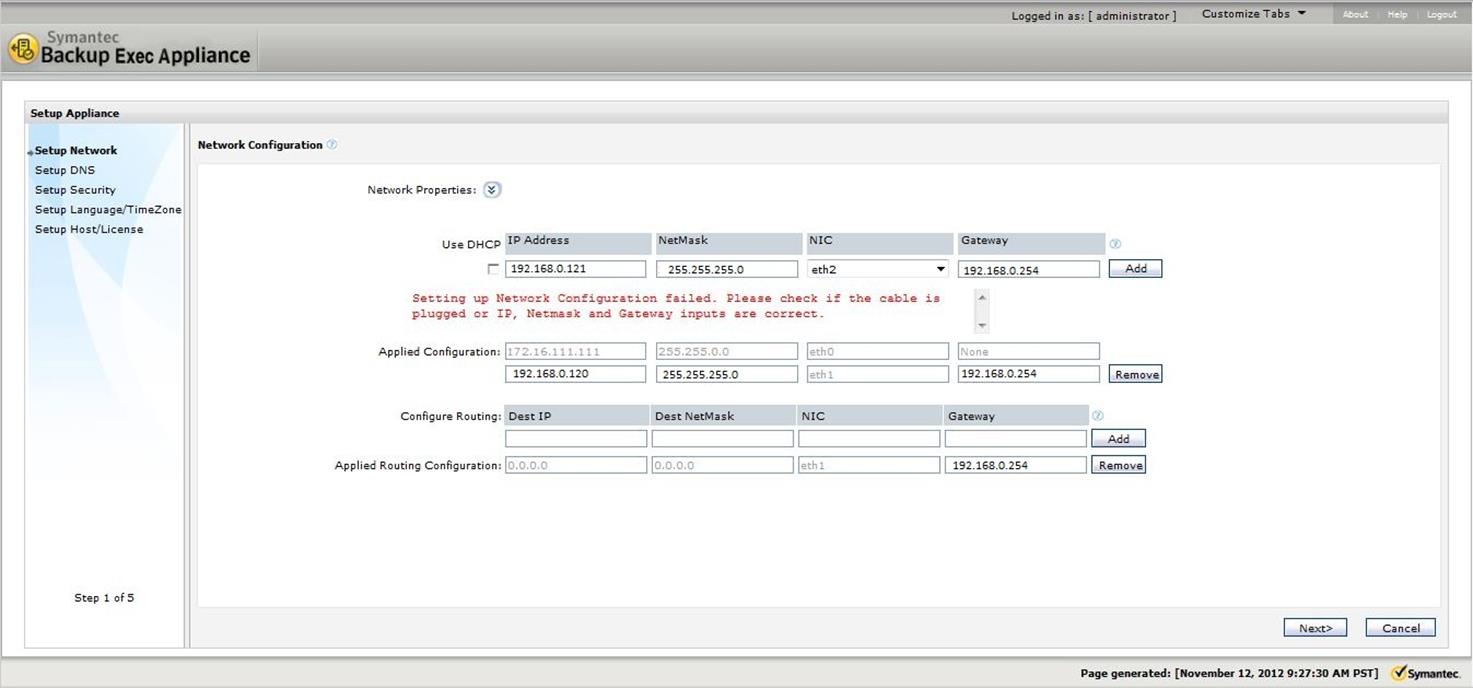Click the empty Dest NetMask field
1473x688 pixels.
pos(723,439)
